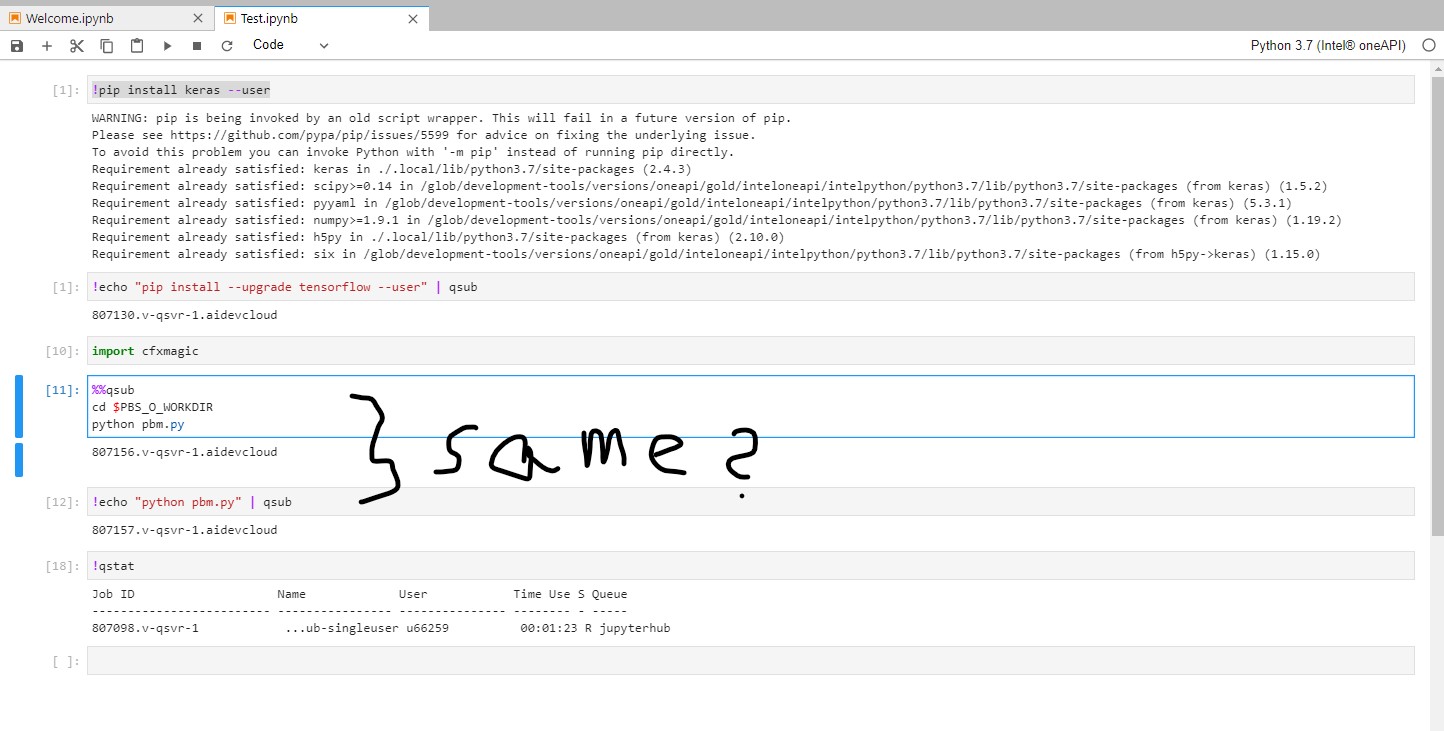1444x731 pixels.
Task: Run the current cell with the play icon
Action: [166, 45]
